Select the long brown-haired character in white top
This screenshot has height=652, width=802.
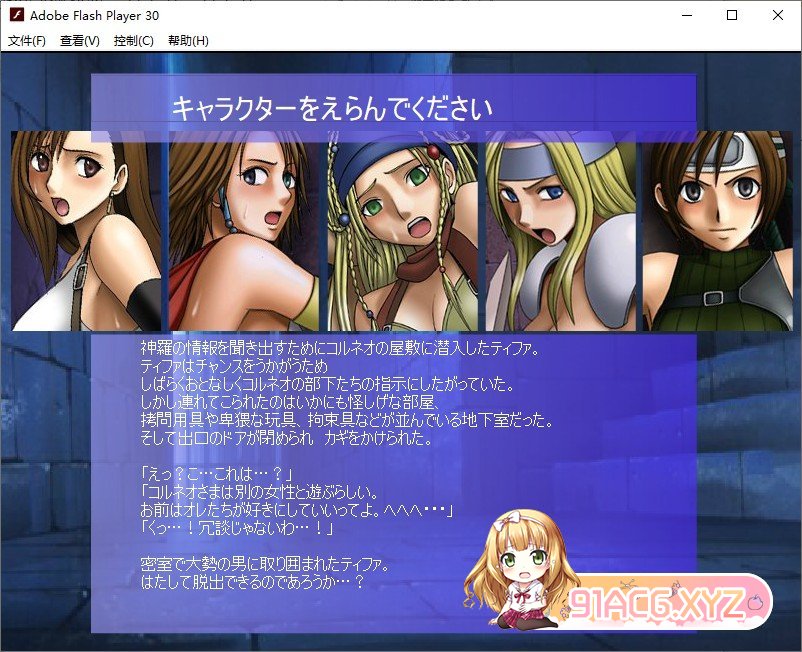pos(86,230)
